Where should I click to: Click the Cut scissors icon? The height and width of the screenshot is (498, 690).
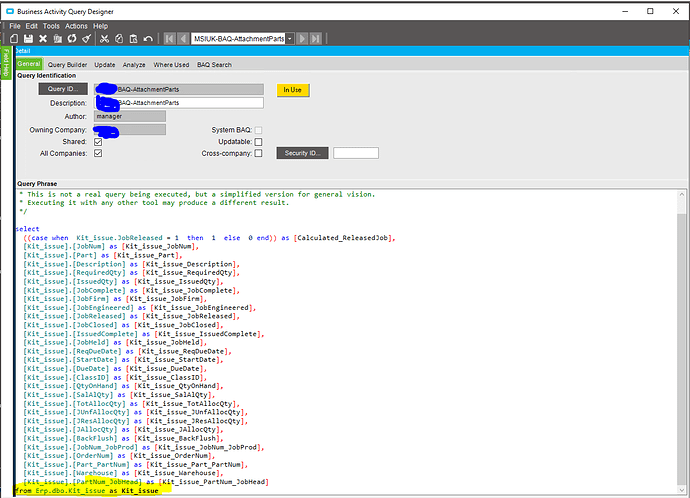(104, 39)
